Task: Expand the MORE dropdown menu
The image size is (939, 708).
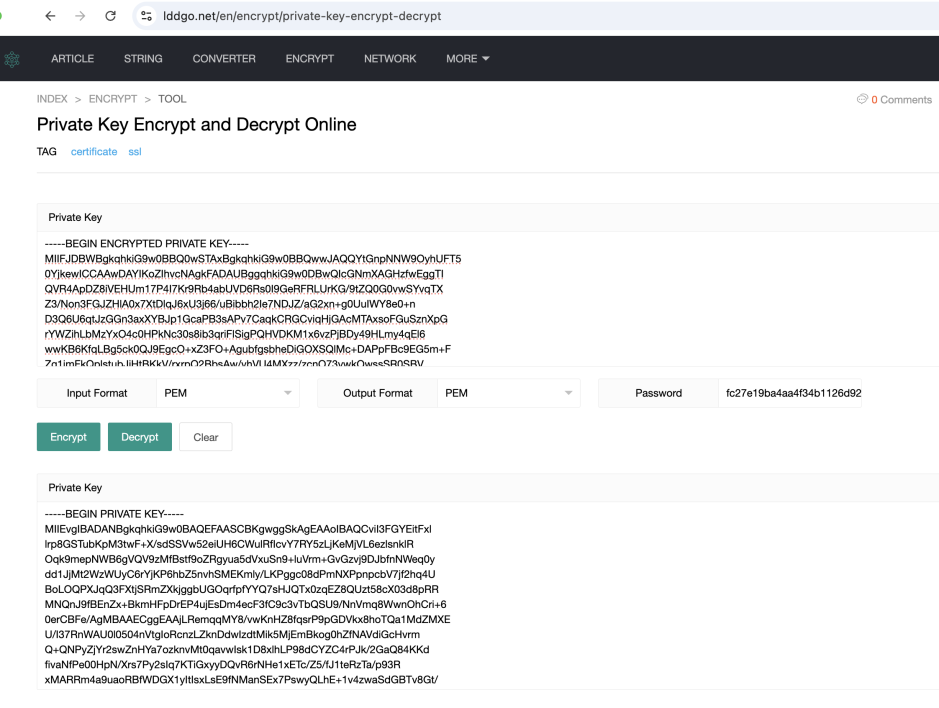Action: click(x=468, y=59)
